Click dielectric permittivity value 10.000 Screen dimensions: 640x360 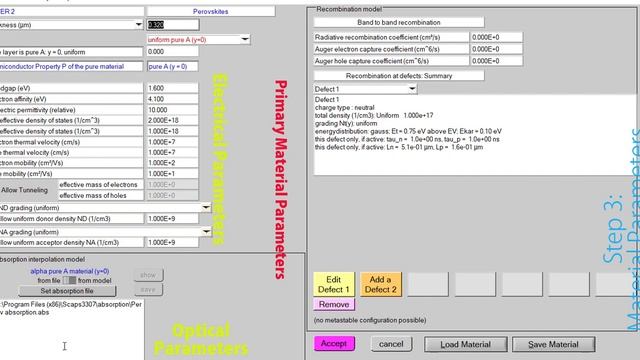(x=172, y=110)
